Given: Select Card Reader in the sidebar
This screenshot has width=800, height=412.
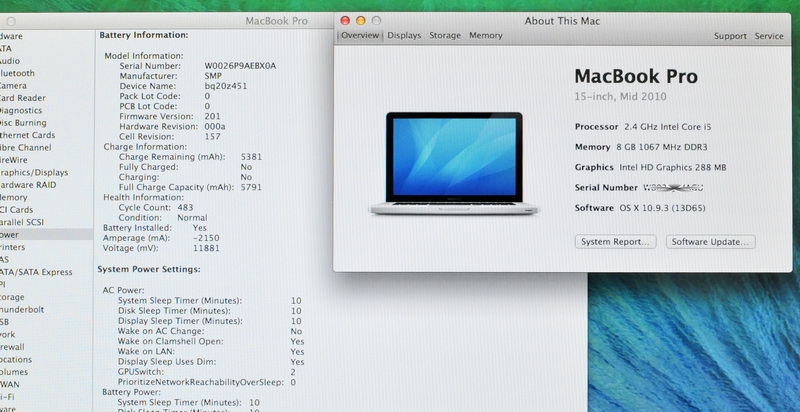Looking at the screenshot, I should [x=22, y=98].
